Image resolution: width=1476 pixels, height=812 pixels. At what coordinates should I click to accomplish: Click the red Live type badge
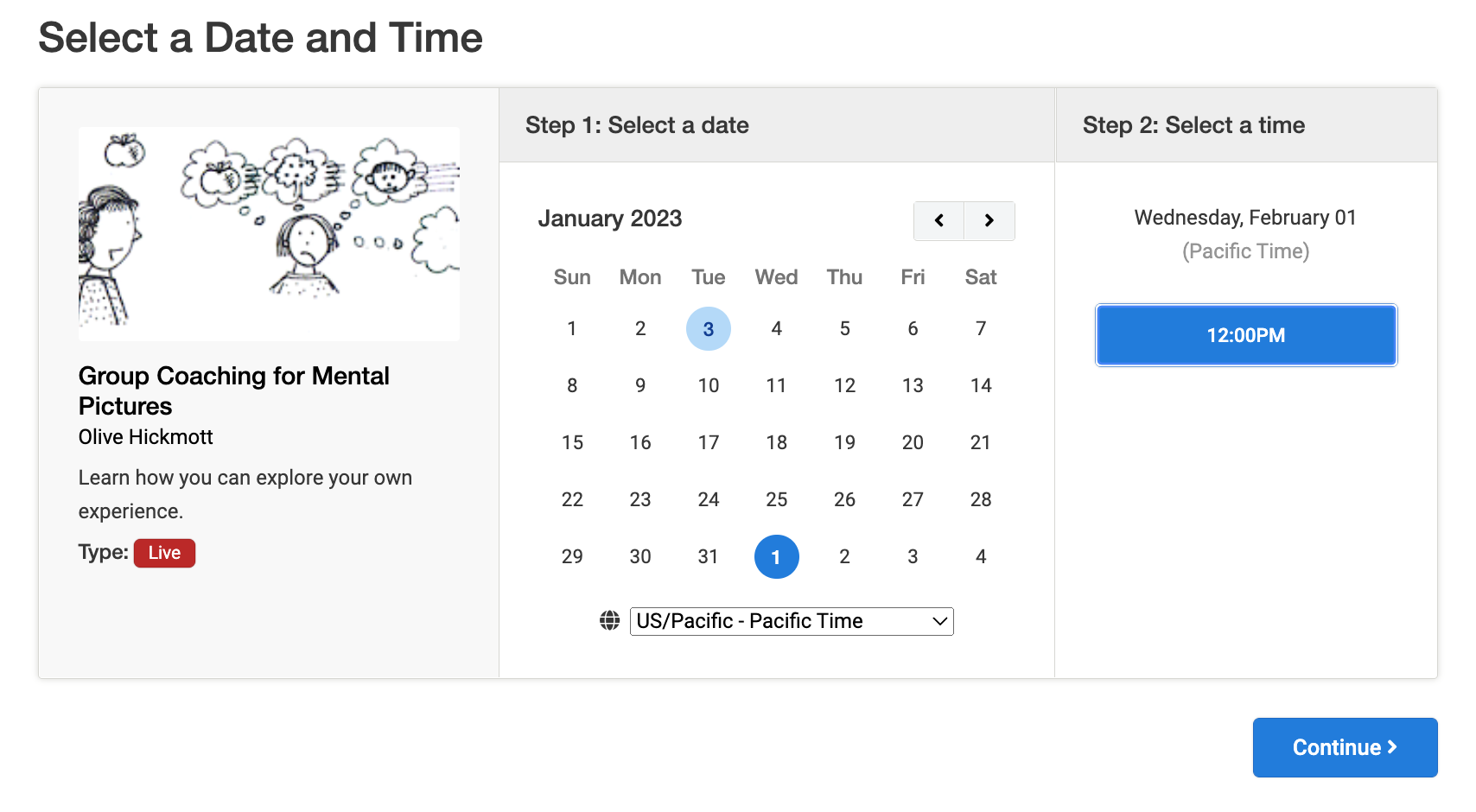(x=164, y=553)
